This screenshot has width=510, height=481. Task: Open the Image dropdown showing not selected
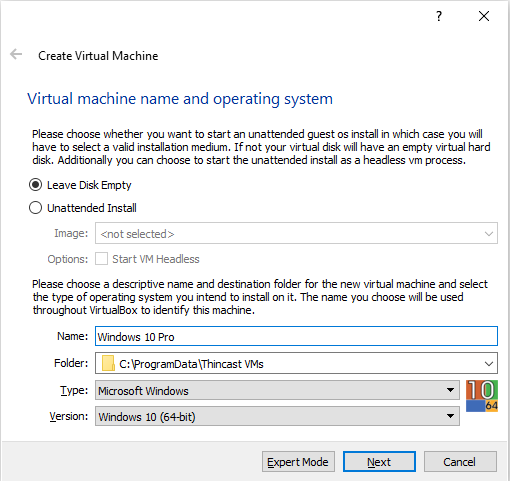pyautogui.click(x=296, y=233)
